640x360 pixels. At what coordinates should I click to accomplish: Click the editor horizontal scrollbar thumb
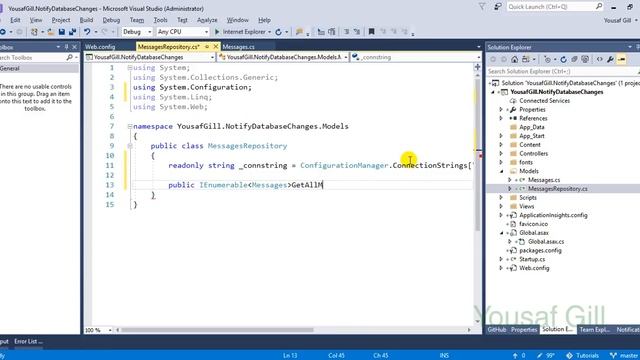click(217, 330)
